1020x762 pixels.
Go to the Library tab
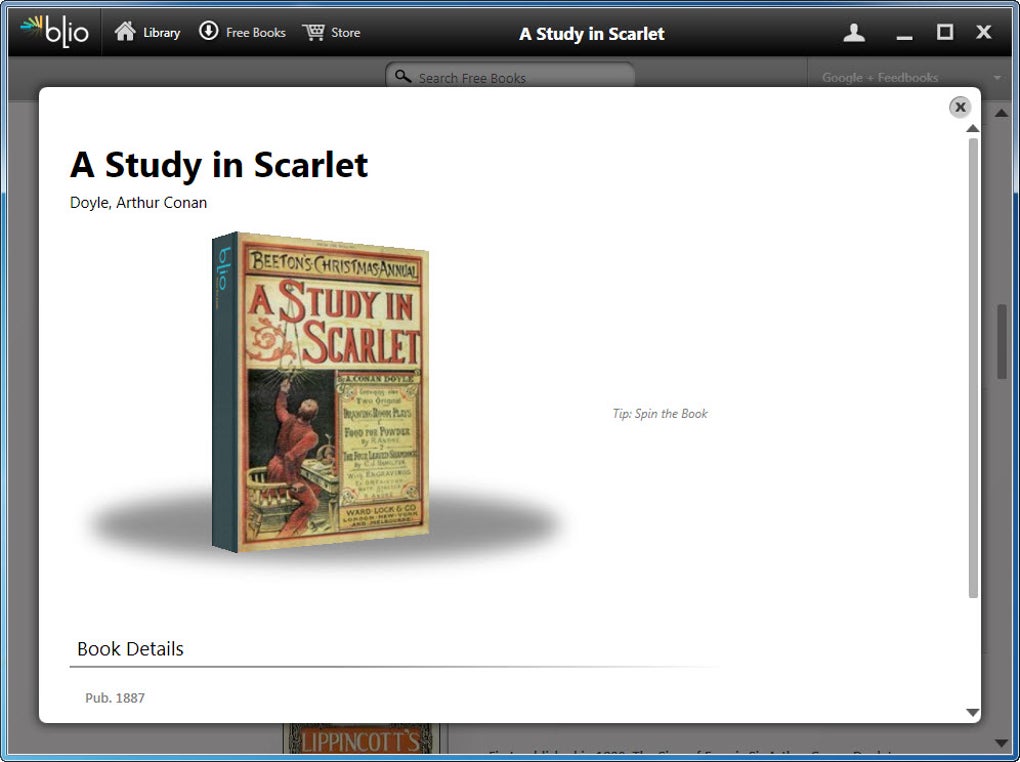[147, 32]
